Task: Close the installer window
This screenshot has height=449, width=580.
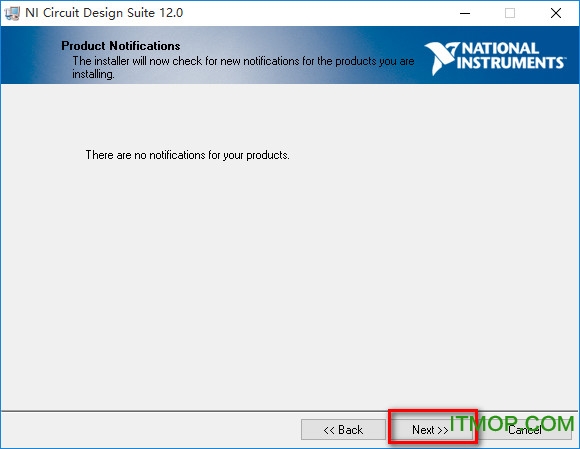Action: (x=556, y=13)
